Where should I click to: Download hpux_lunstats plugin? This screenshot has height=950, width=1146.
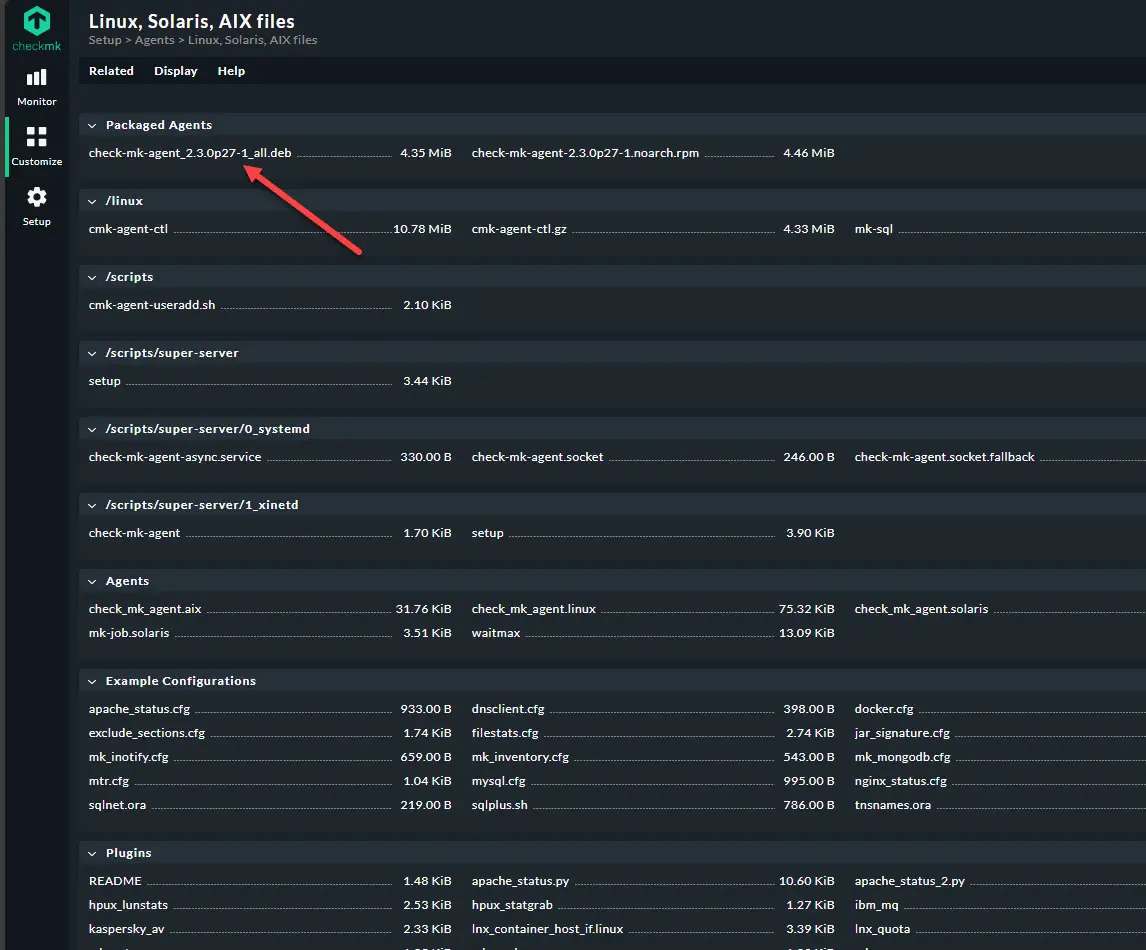click(x=128, y=905)
